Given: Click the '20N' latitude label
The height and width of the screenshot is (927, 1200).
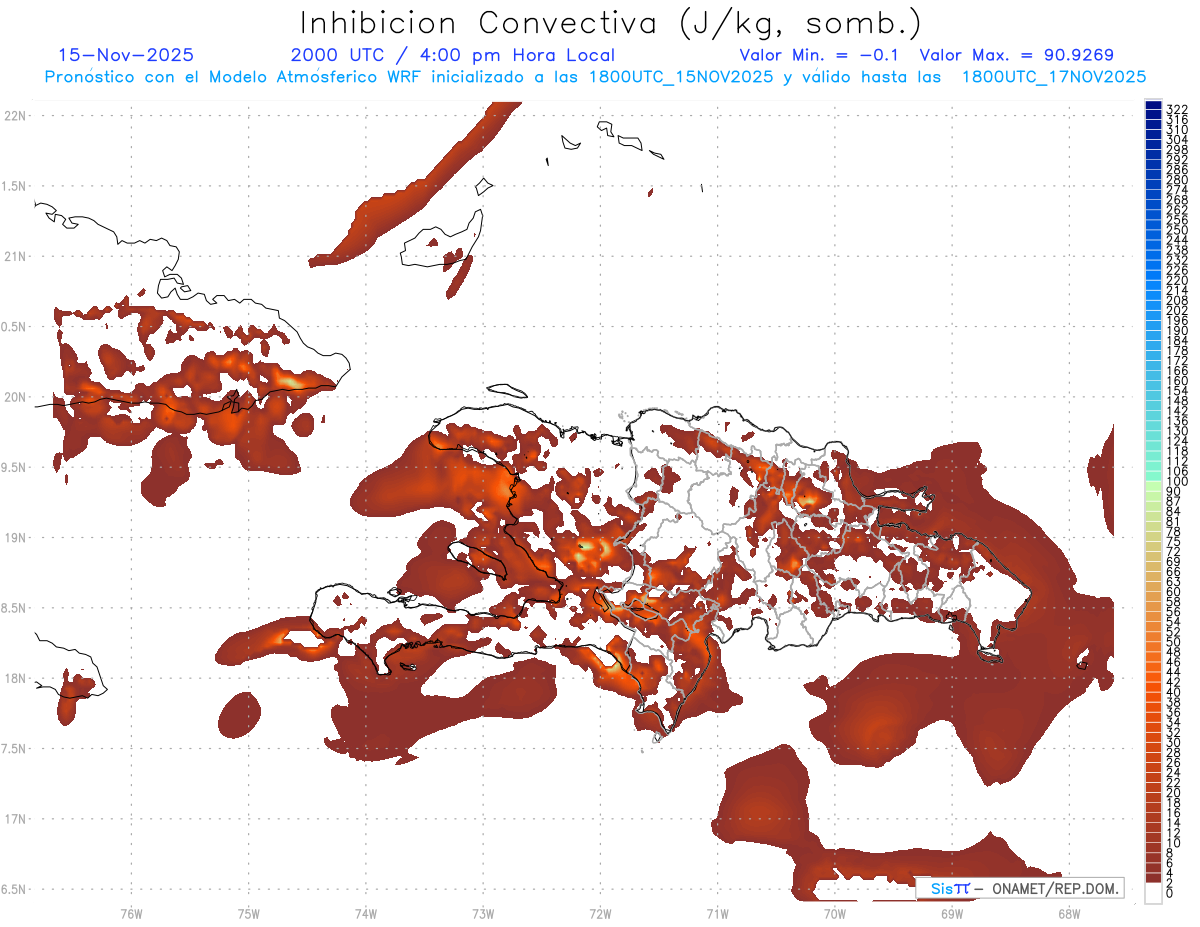Looking at the screenshot, I should click(x=15, y=397).
